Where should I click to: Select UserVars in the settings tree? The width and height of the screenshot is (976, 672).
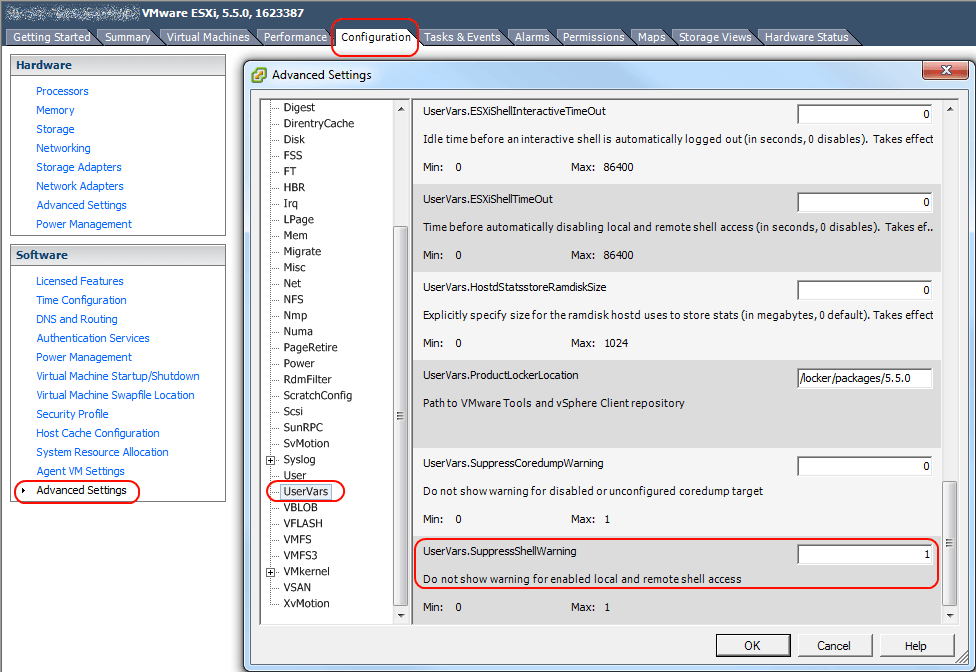(306, 491)
